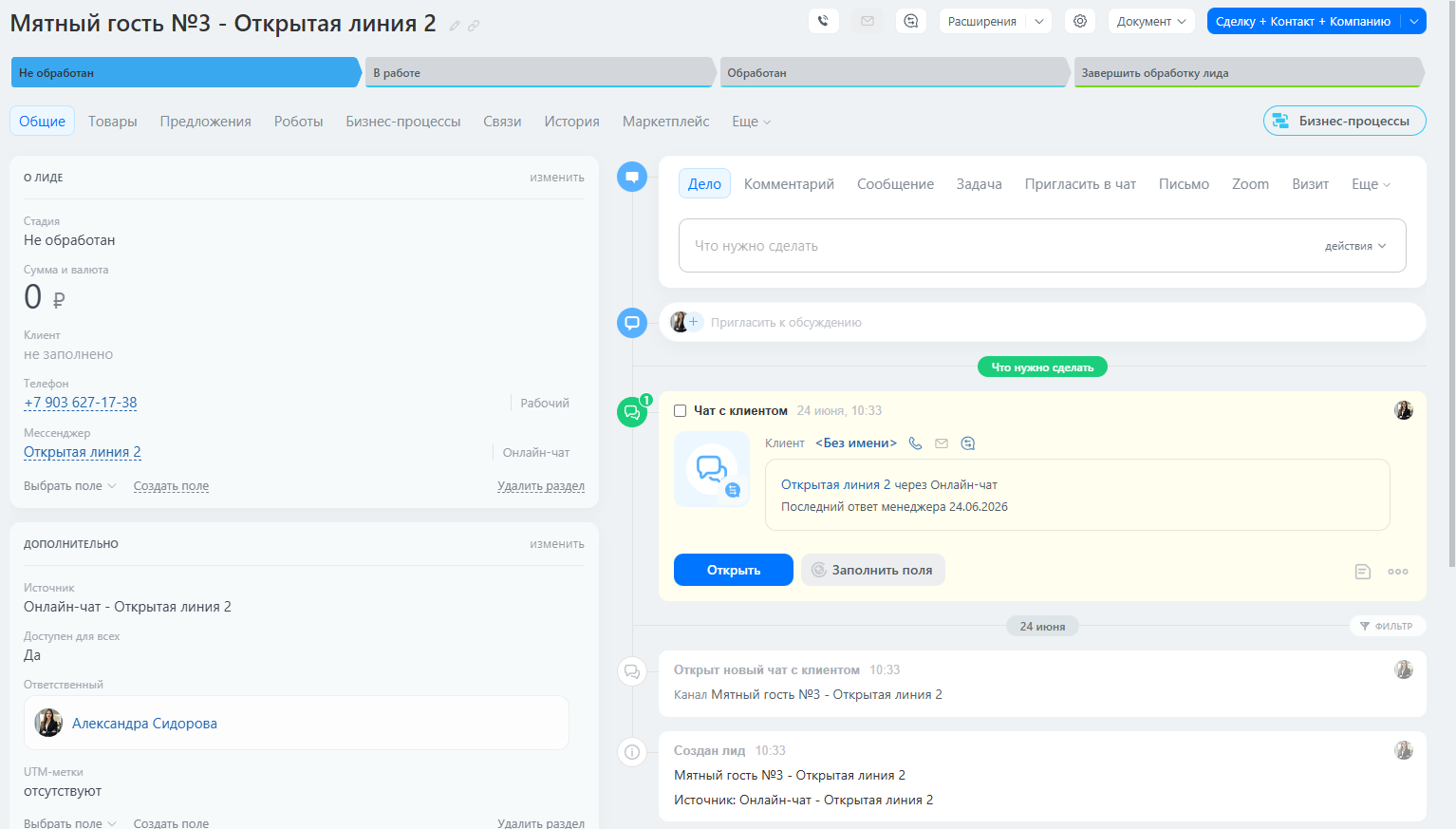
Task: Open the ФИЛЬТР button in timeline
Action: click(1388, 626)
